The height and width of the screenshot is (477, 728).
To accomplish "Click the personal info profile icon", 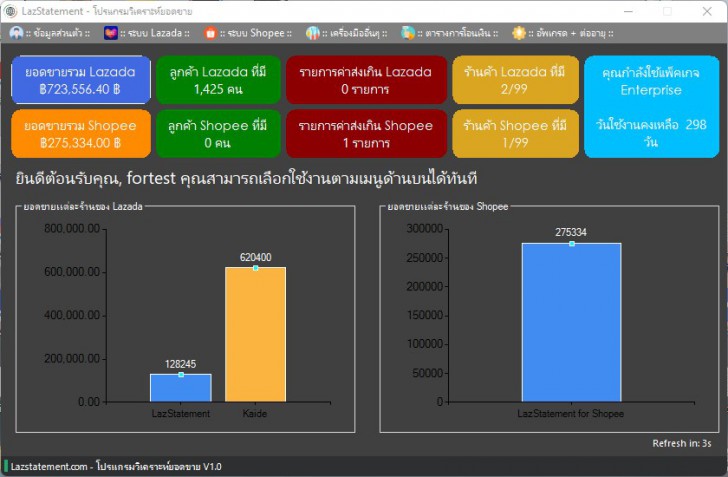I will 16,33.
